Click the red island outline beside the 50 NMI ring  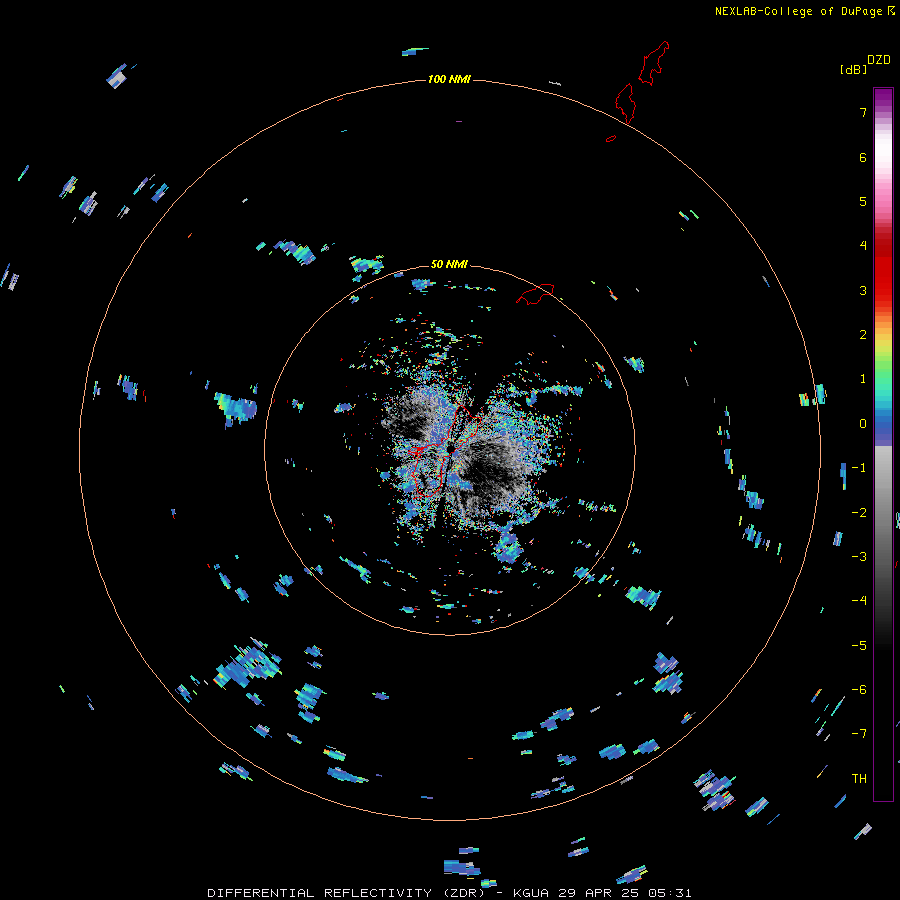[535, 294]
